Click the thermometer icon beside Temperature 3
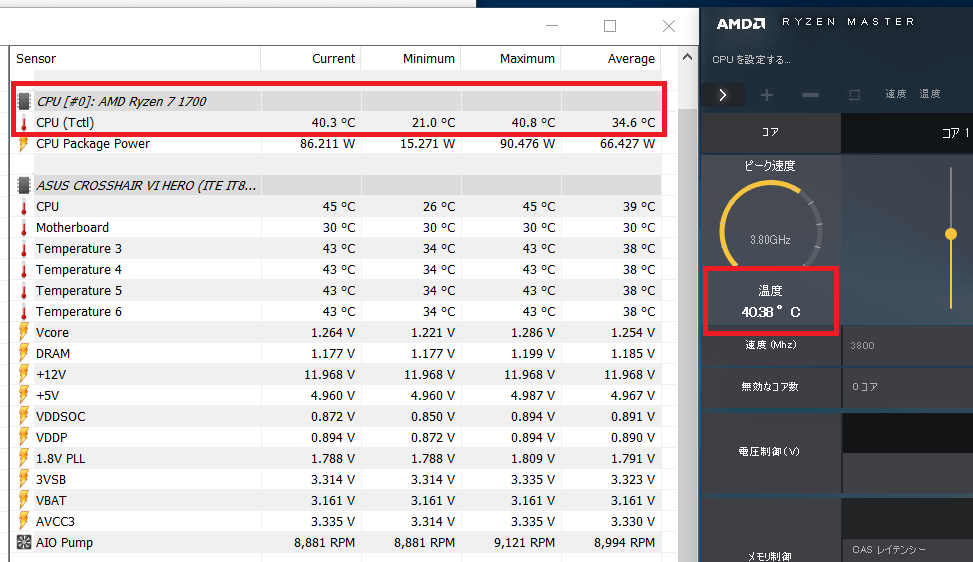 tap(24, 249)
